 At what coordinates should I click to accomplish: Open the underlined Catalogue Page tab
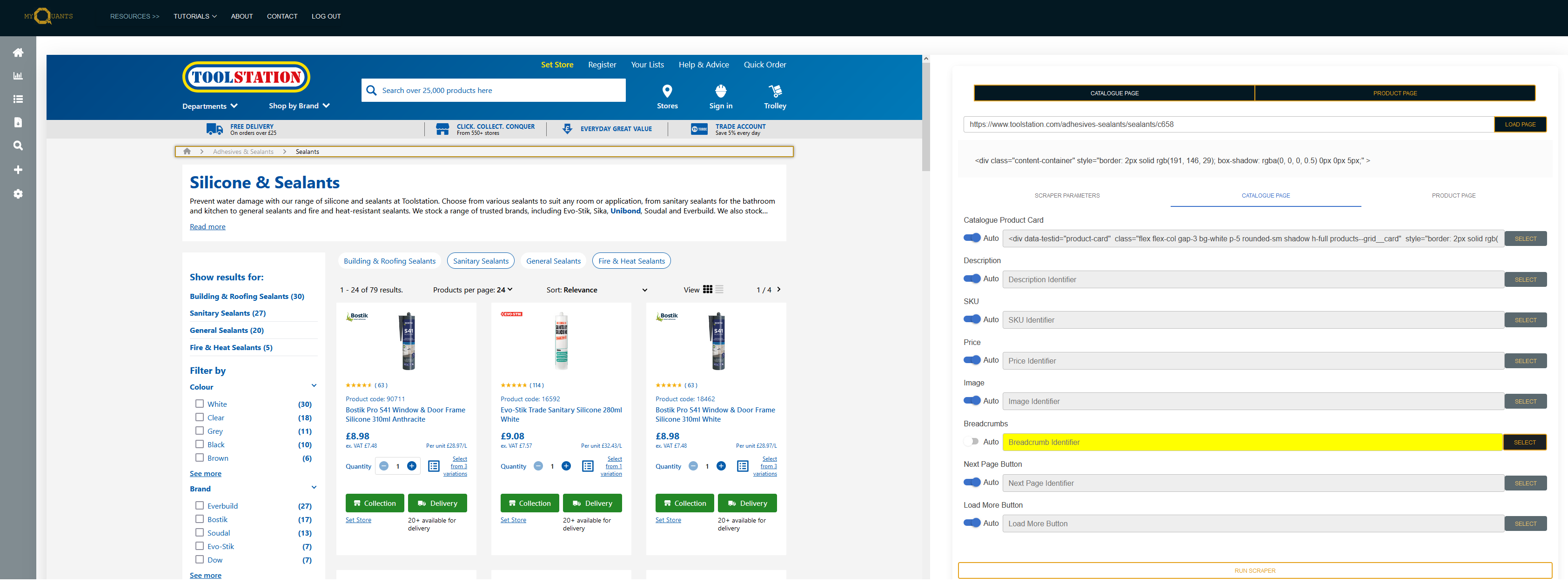click(1266, 196)
